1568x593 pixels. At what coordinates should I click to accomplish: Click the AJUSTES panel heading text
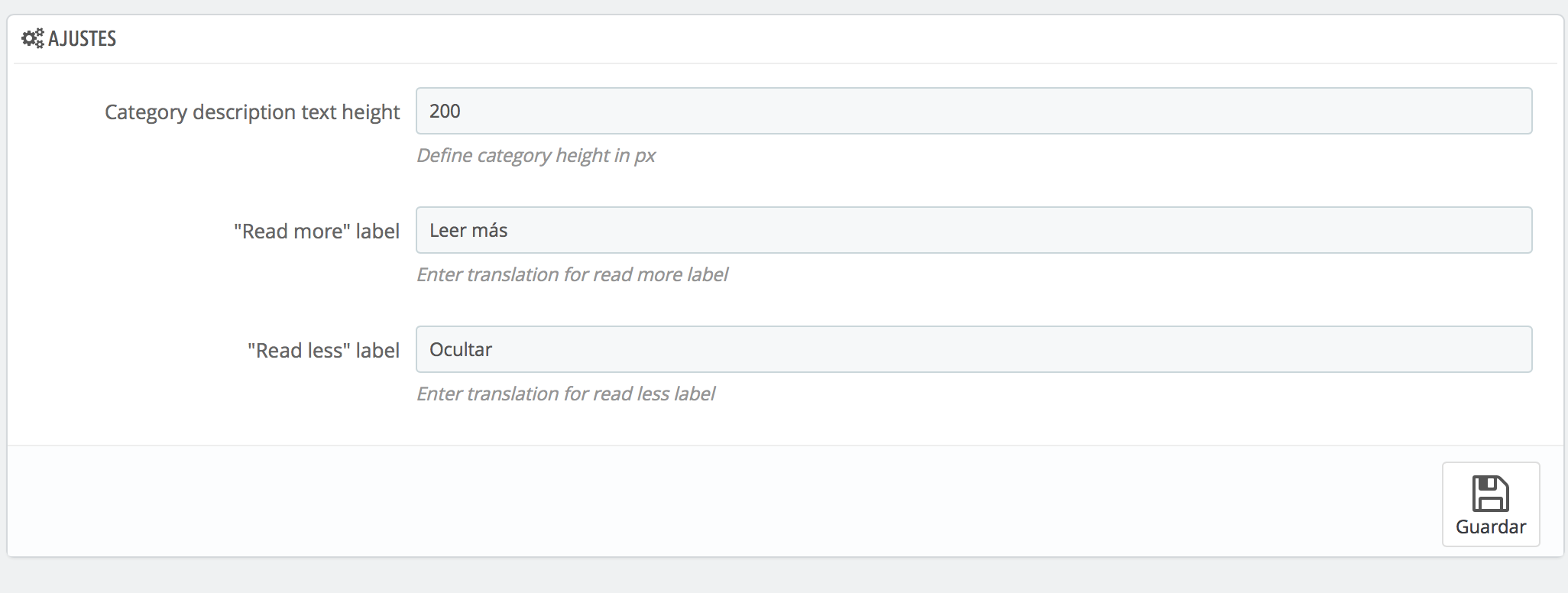click(82, 39)
